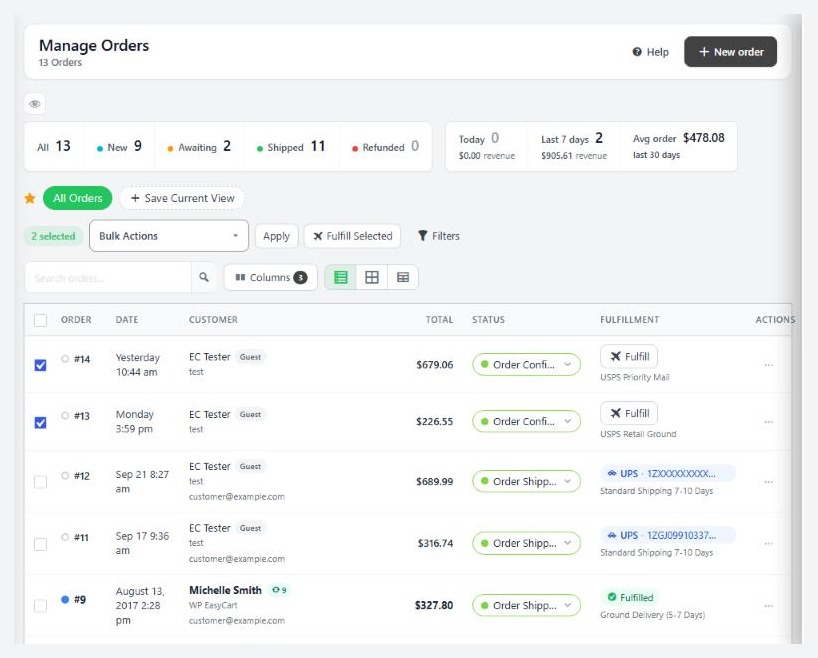Open status dropdown for order #14
This screenshot has width=818, height=658.
526,364
